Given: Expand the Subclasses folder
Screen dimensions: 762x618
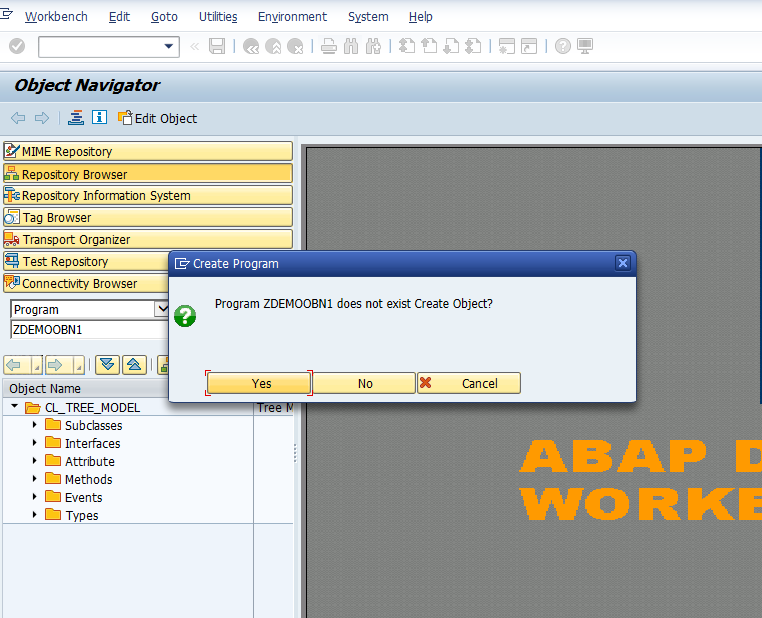Looking at the screenshot, I should coord(35,425).
